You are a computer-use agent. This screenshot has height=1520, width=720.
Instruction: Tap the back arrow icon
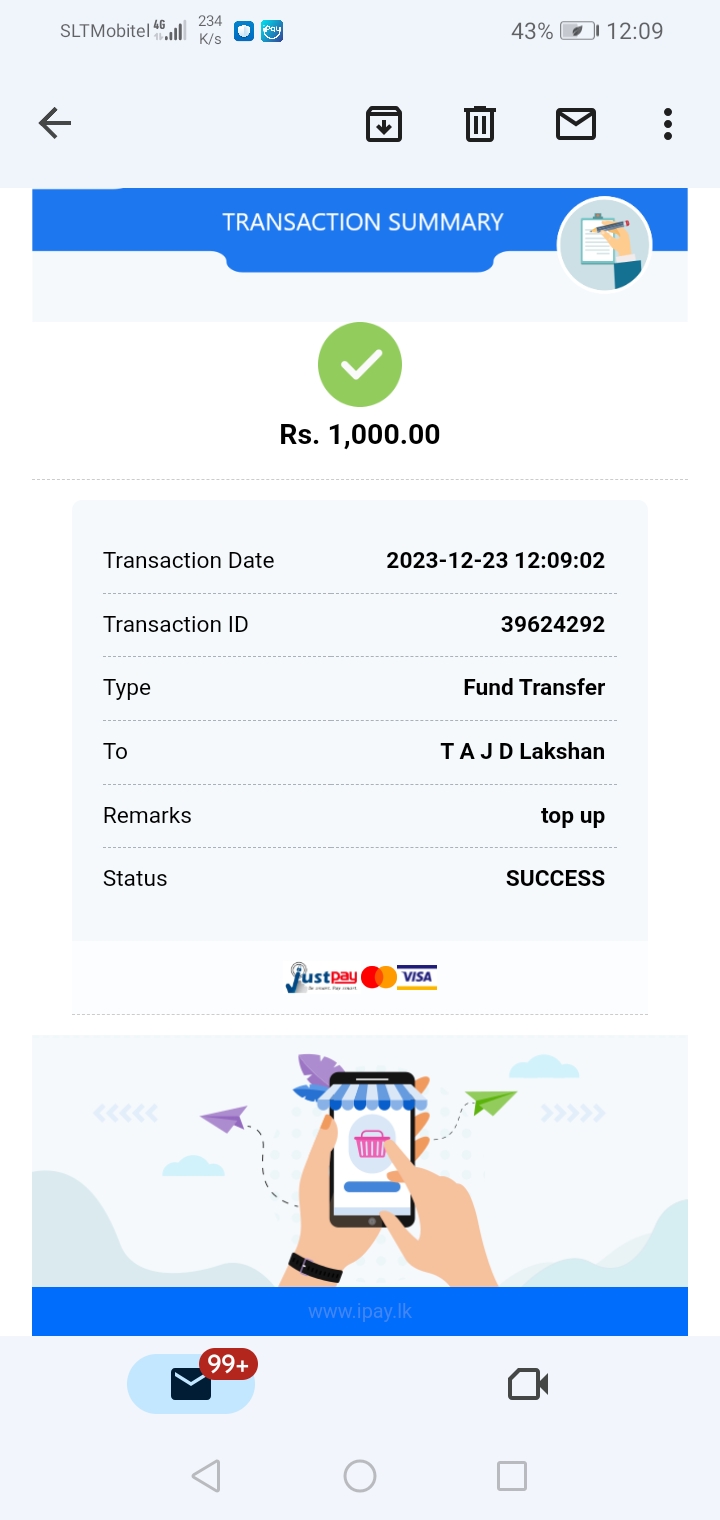pos(55,124)
